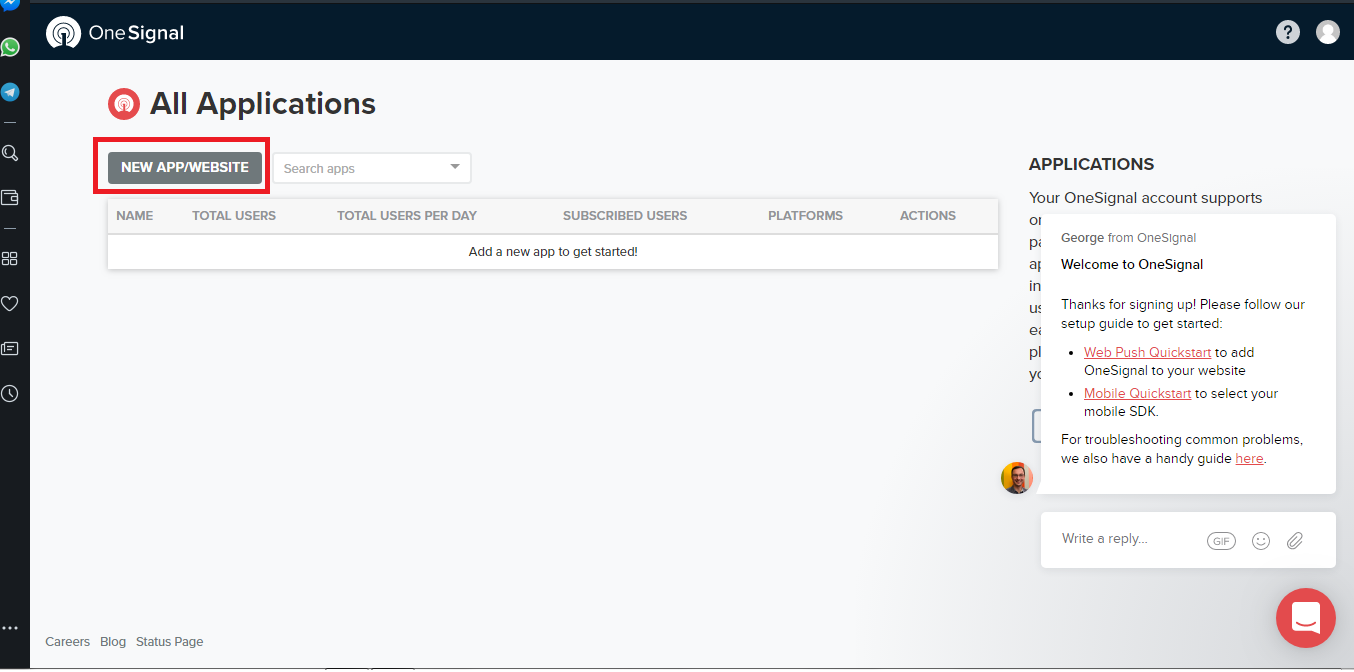
Task: Click the OneSignal logo in header
Action: (115, 33)
